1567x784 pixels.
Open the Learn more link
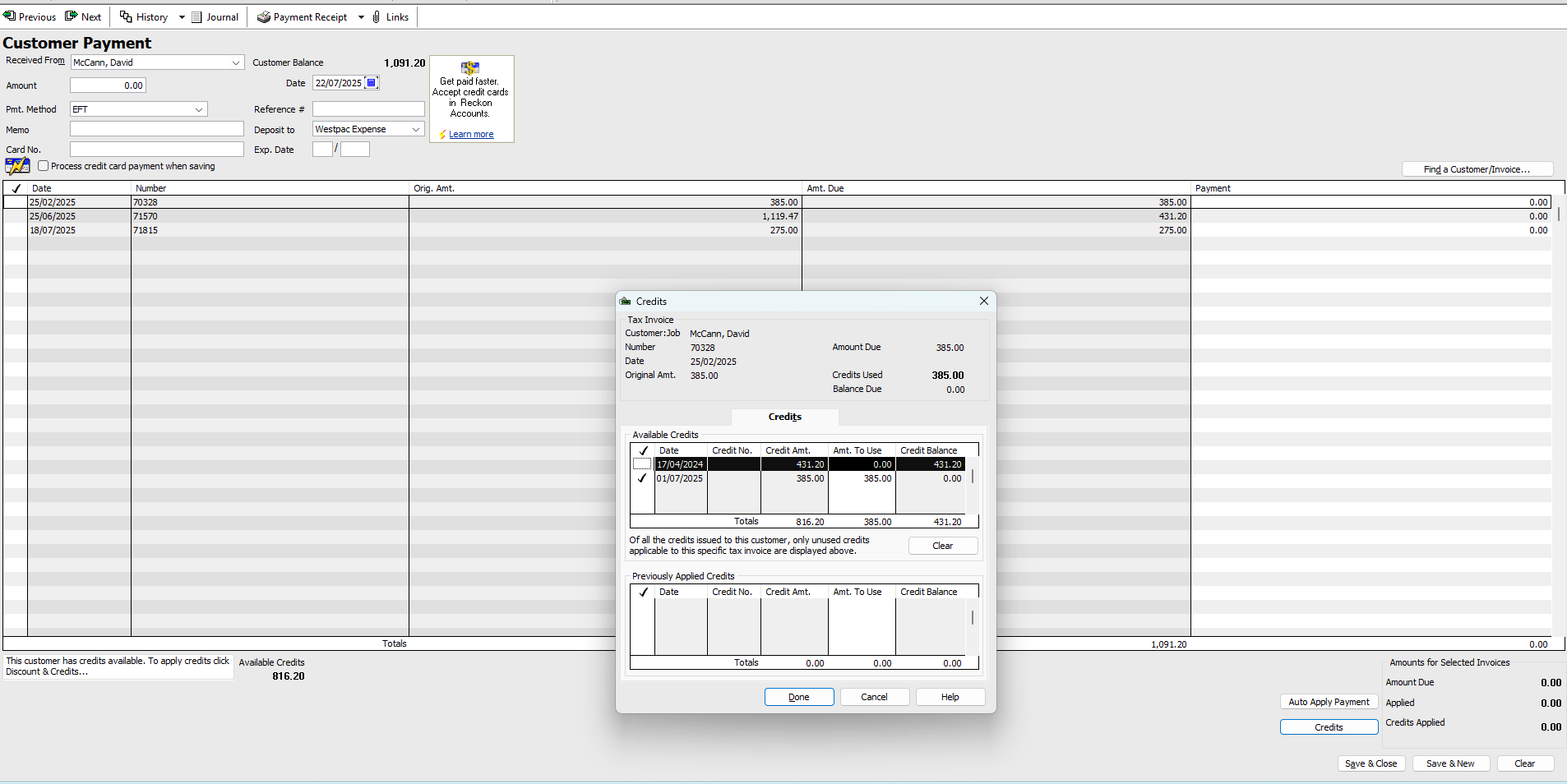(471, 134)
